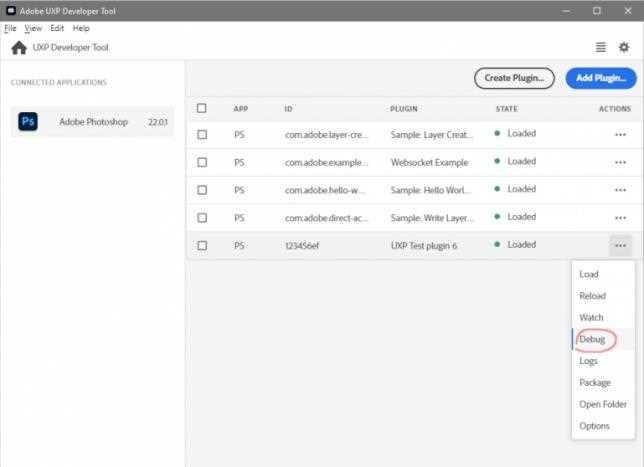The height and width of the screenshot is (467, 644).
Task: Choose Reload from the actions menu
Action: pyautogui.click(x=603, y=296)
